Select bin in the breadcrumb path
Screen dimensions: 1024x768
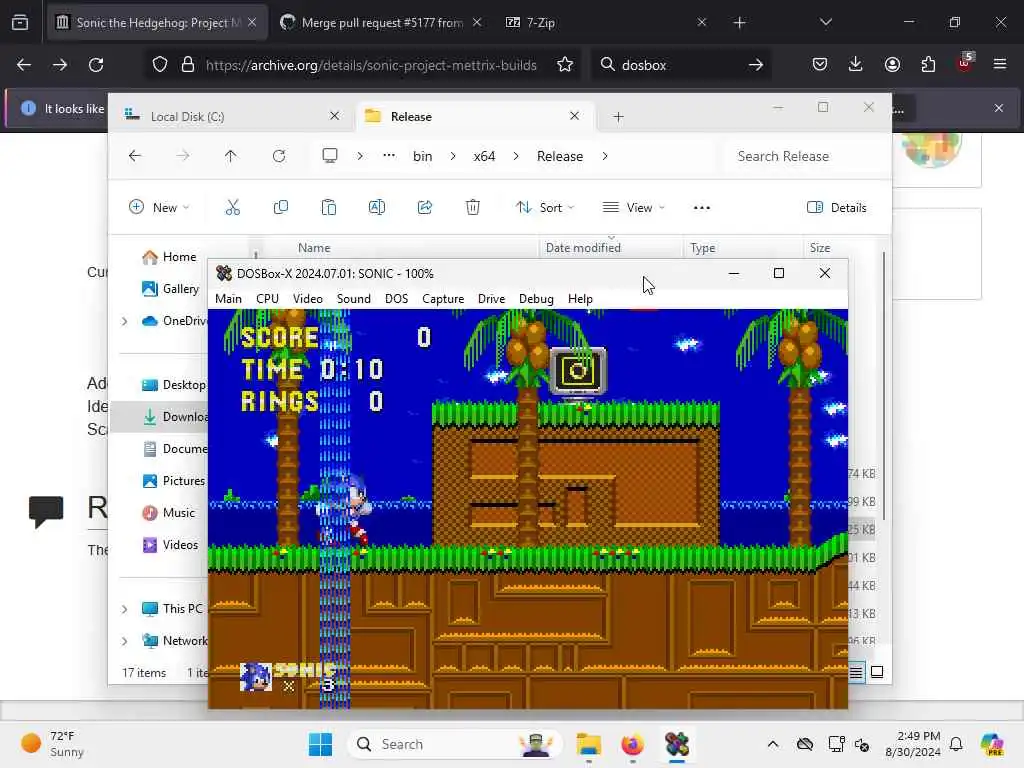click(422, 156)
